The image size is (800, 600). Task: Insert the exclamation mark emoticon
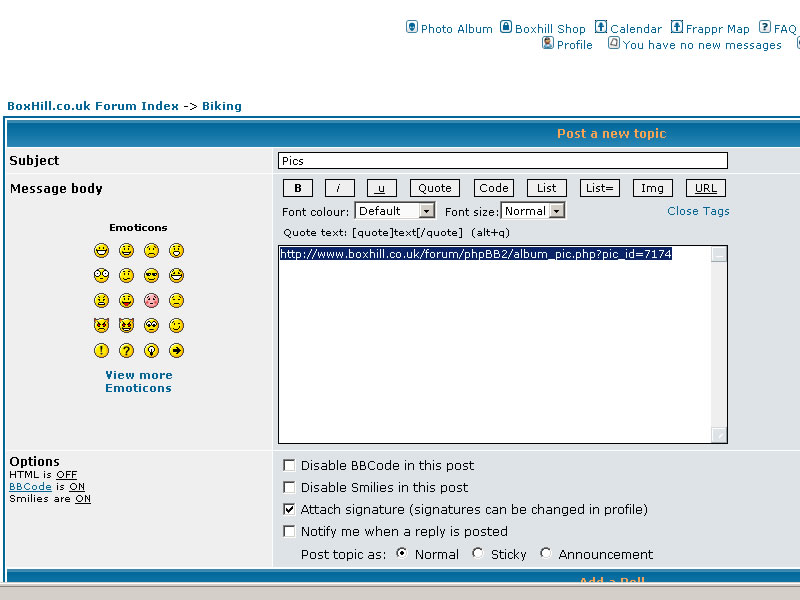[x=101, y=350]
